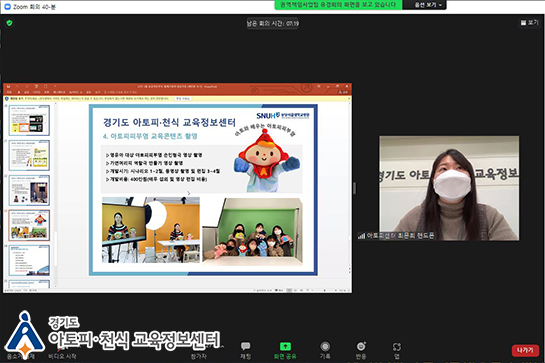Click the green encryption shield icon
Viewport: 545px width, 363px height.
(x=9, y=23)
